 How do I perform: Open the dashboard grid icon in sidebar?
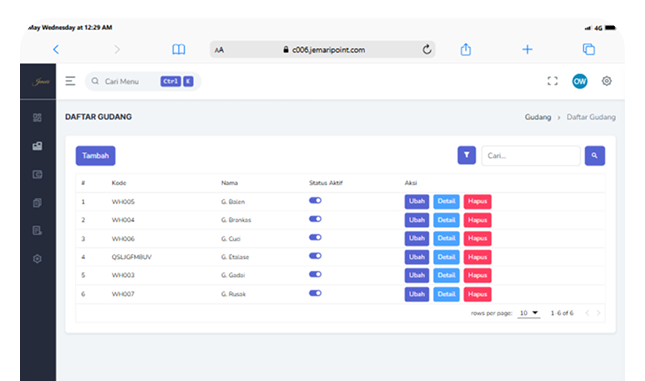click(x=37, y=118)
